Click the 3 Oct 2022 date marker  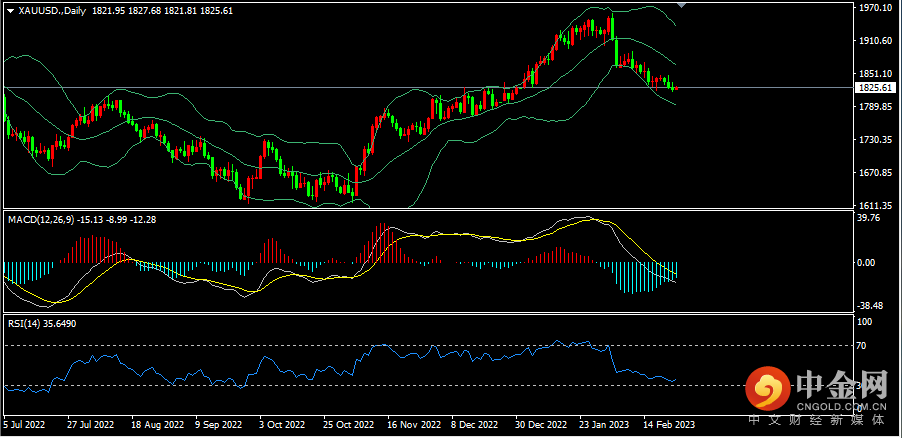pos(282,424)
